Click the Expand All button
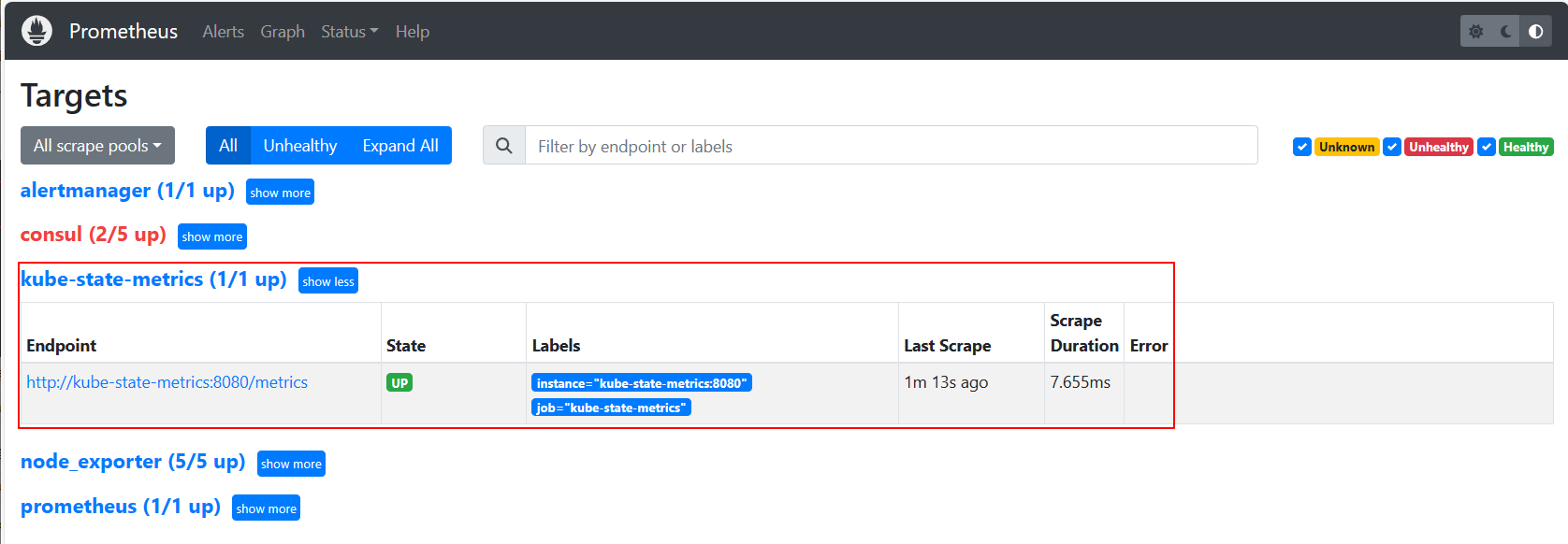Image resolution: width=1568 pixels, height=544 pixels. pos(400,146)
